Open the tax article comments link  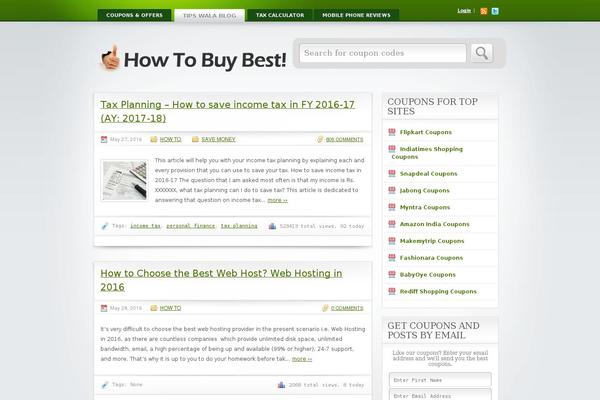(344, 139)
